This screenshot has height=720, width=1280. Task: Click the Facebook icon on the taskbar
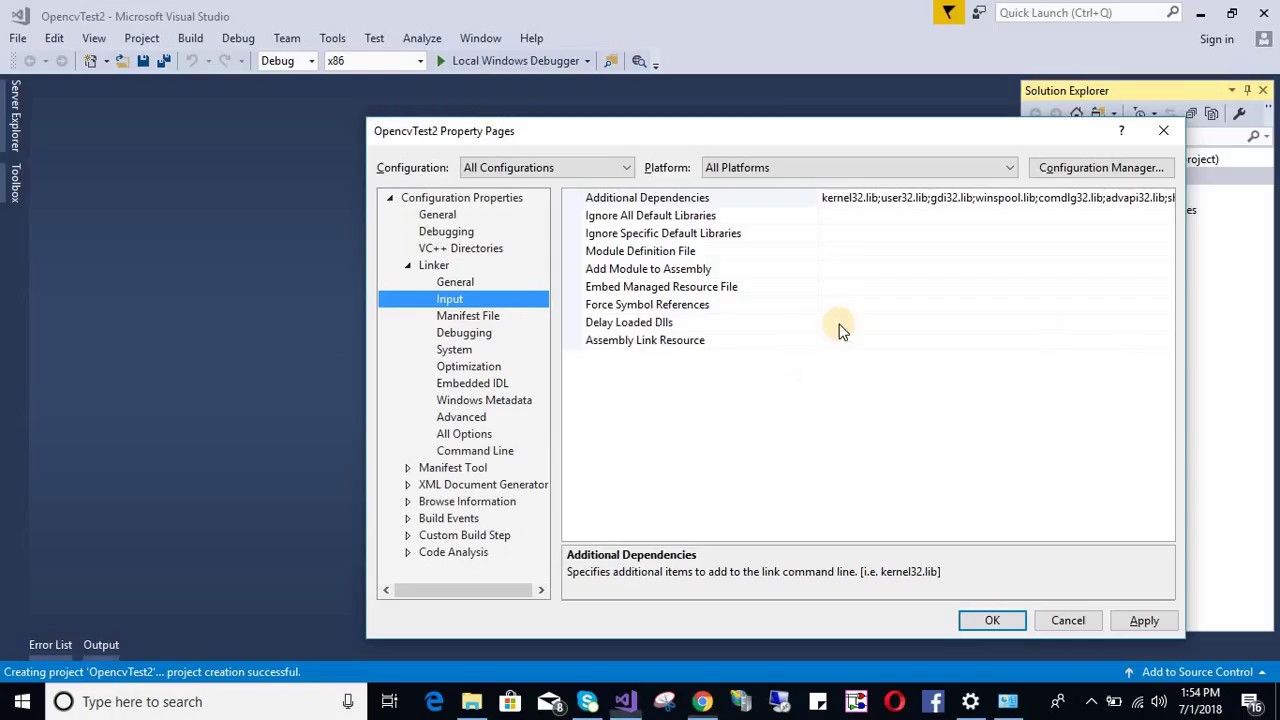pos(932,701)
